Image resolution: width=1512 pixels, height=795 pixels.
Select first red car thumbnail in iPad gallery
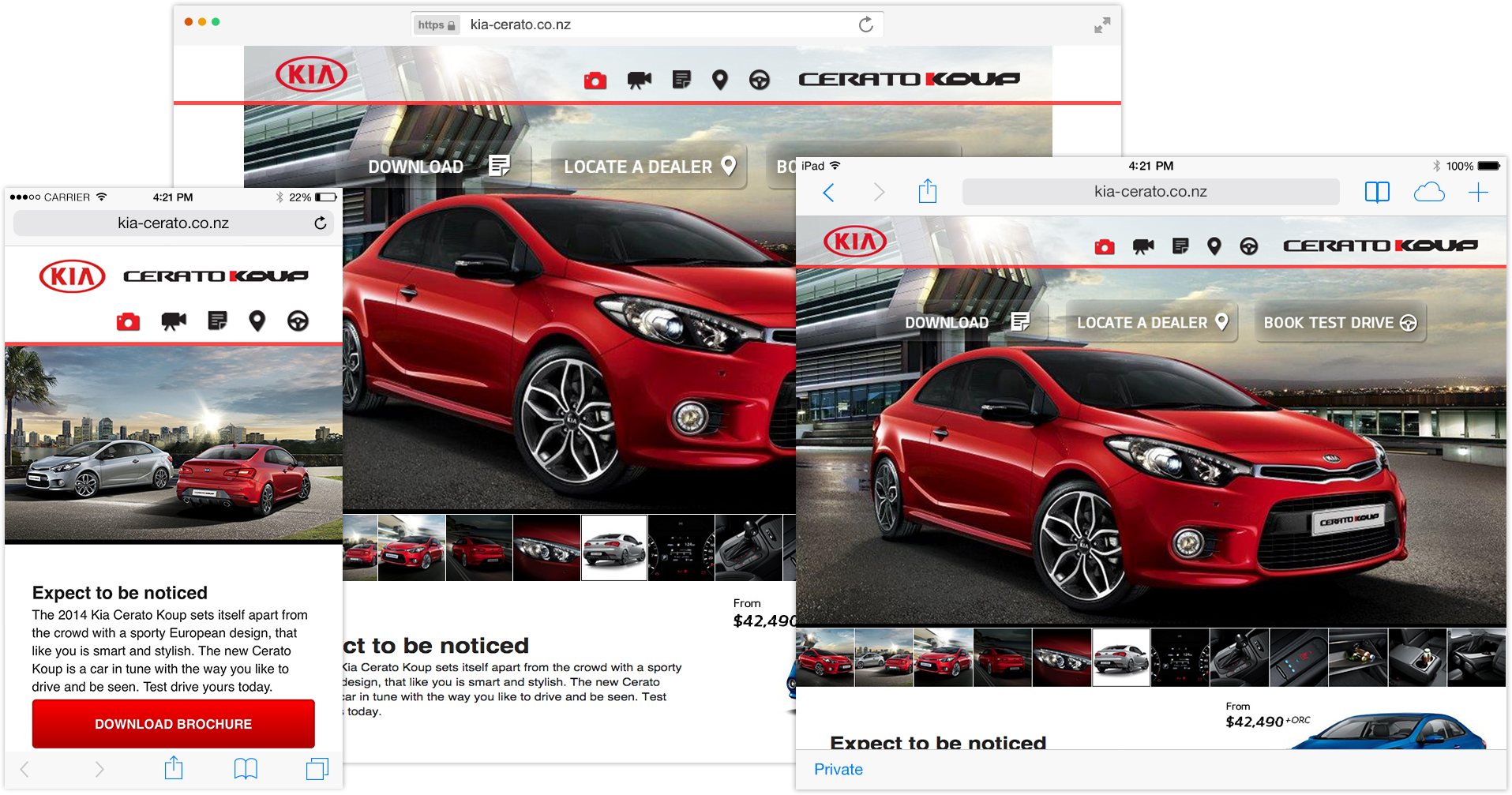click(x=825, y=658)
